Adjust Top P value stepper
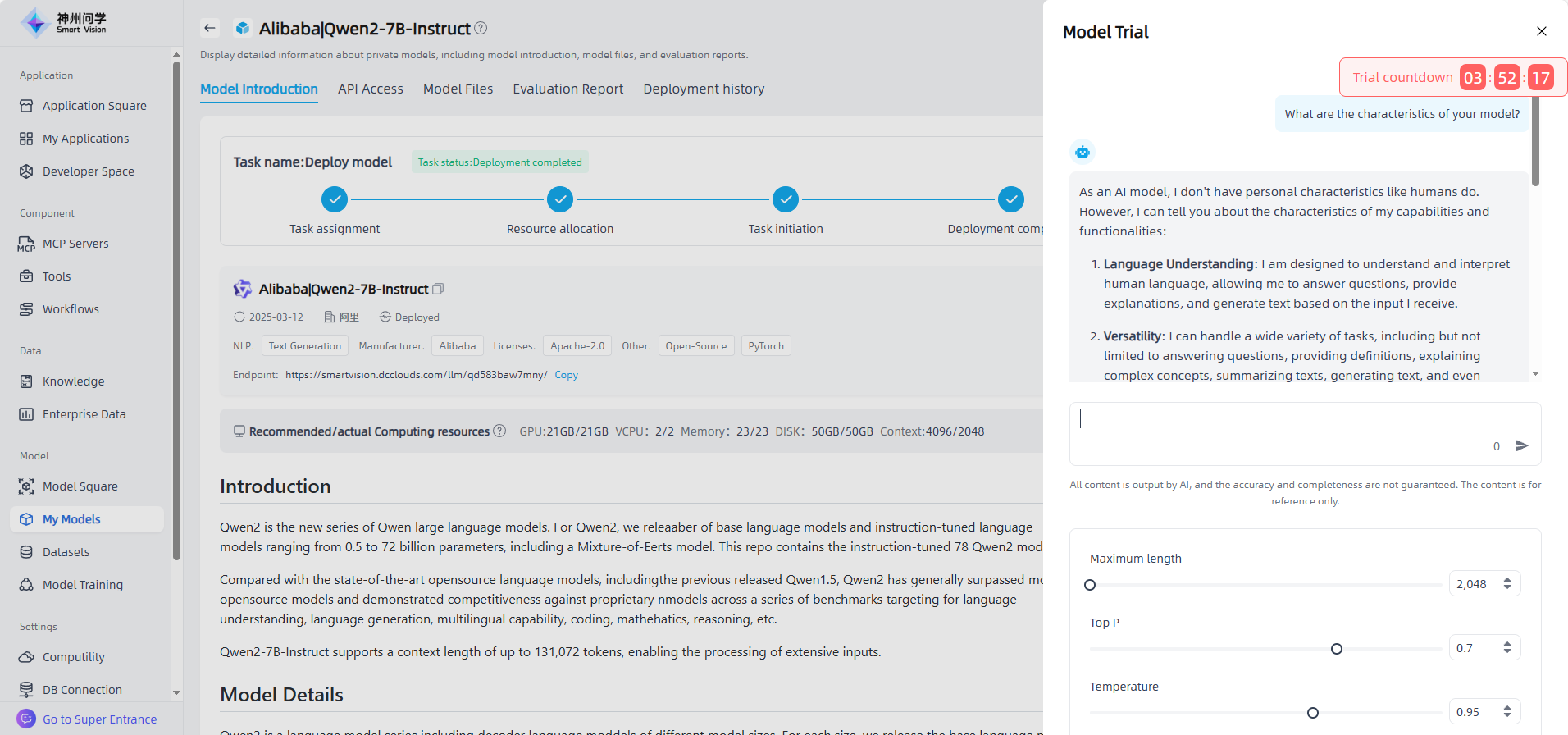 click(x=1507, y=647)
